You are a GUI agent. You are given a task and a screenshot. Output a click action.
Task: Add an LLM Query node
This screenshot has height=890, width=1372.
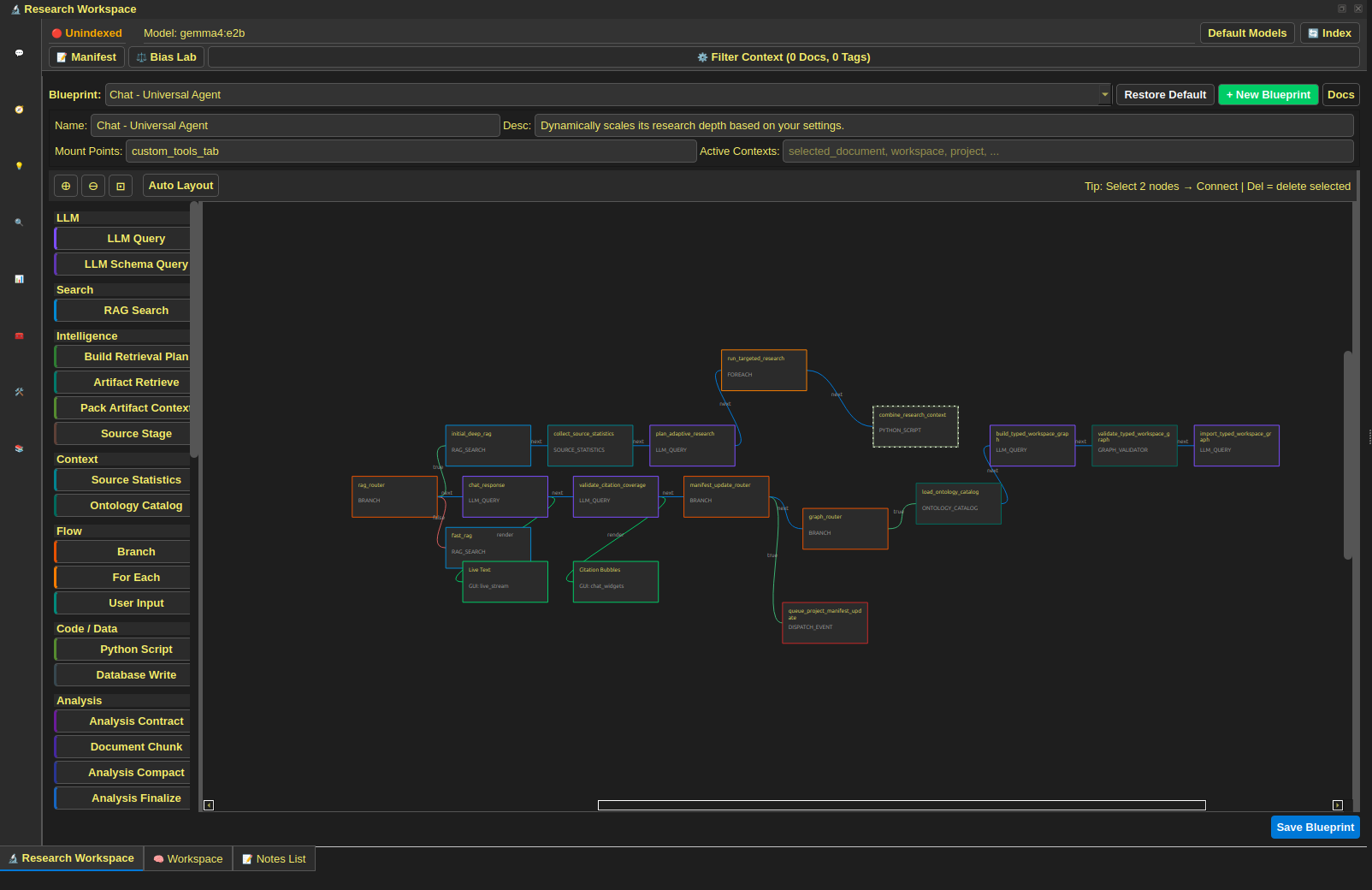click(x=123, y=239)
